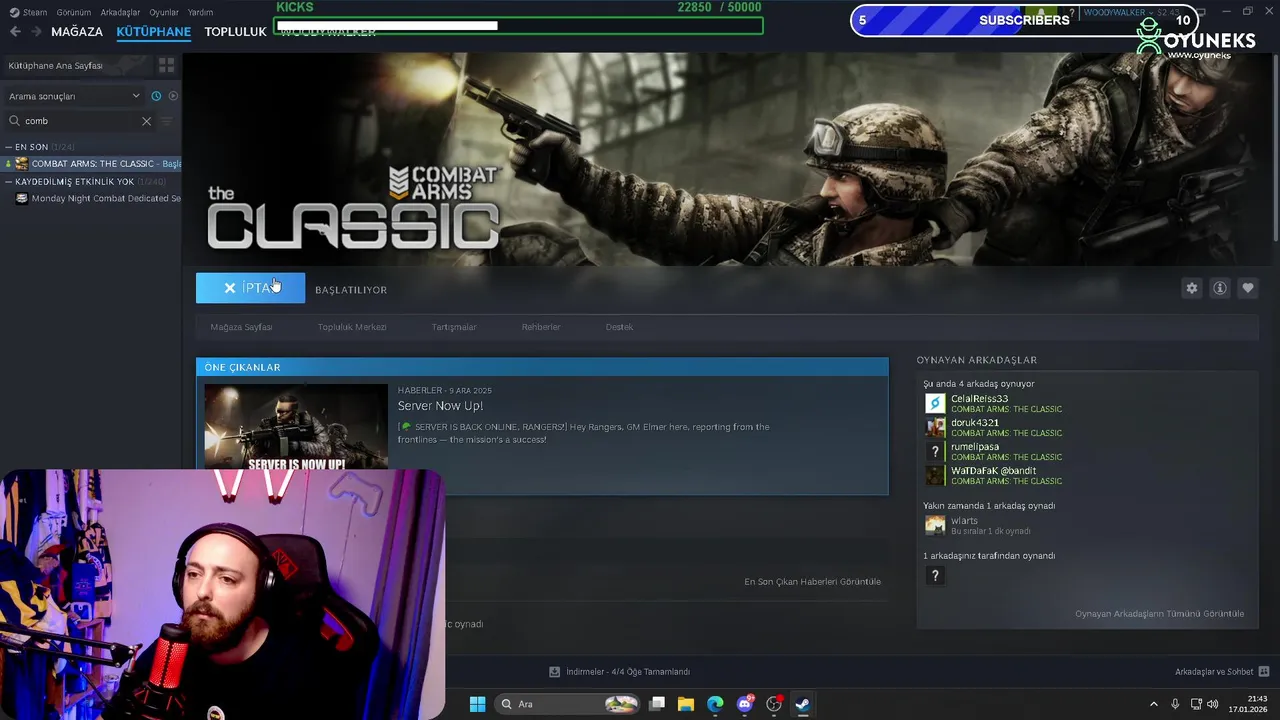The image size is (1280, 720).
Task: Open advanced filter options icon
Action: pos(167,121)
